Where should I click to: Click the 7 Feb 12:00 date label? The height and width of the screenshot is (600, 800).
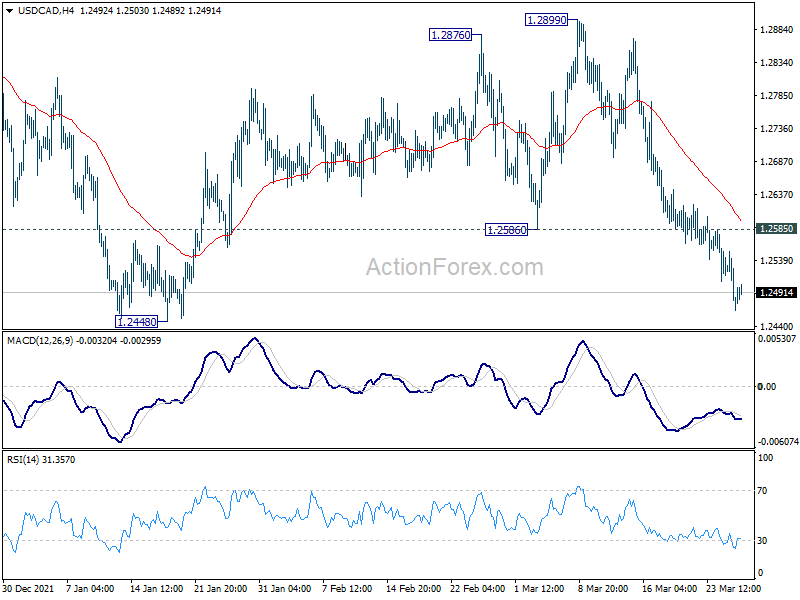pyautogui.click(x=348, y=589)
